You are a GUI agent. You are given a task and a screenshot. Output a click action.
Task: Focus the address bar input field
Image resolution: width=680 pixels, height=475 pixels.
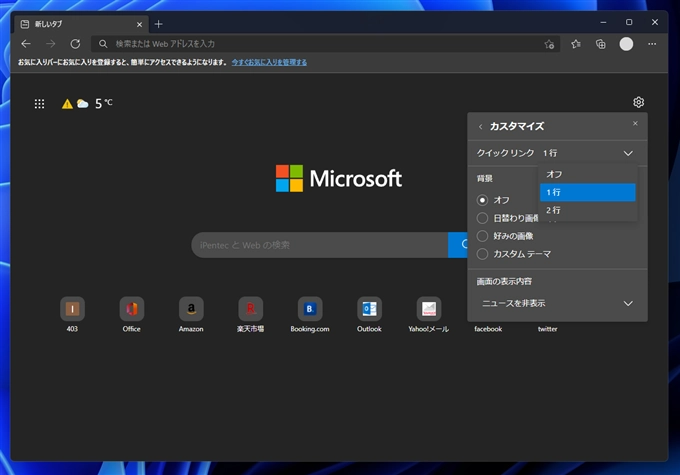coord(325,44)
